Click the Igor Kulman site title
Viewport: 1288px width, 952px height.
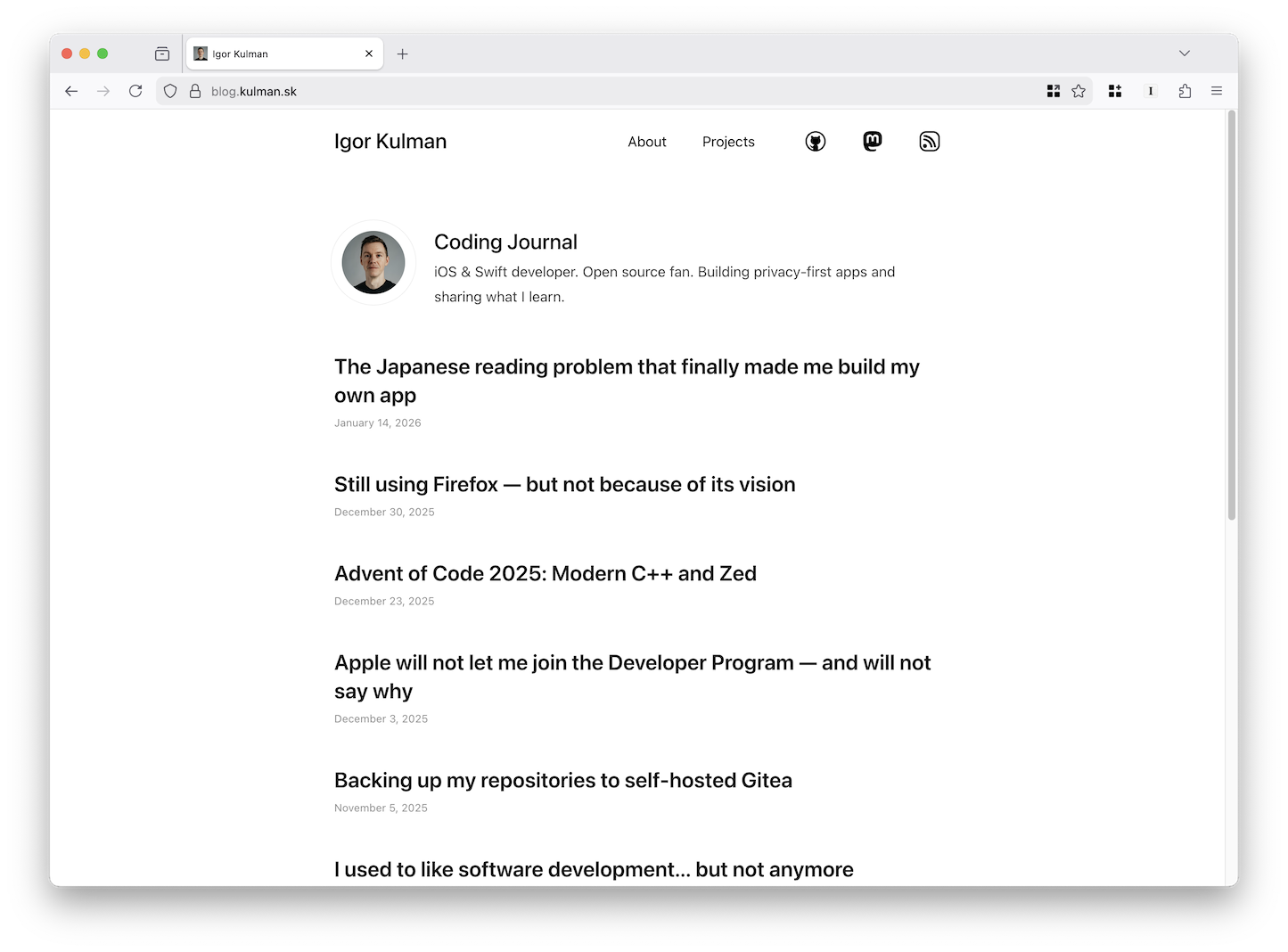coord(390,142)
